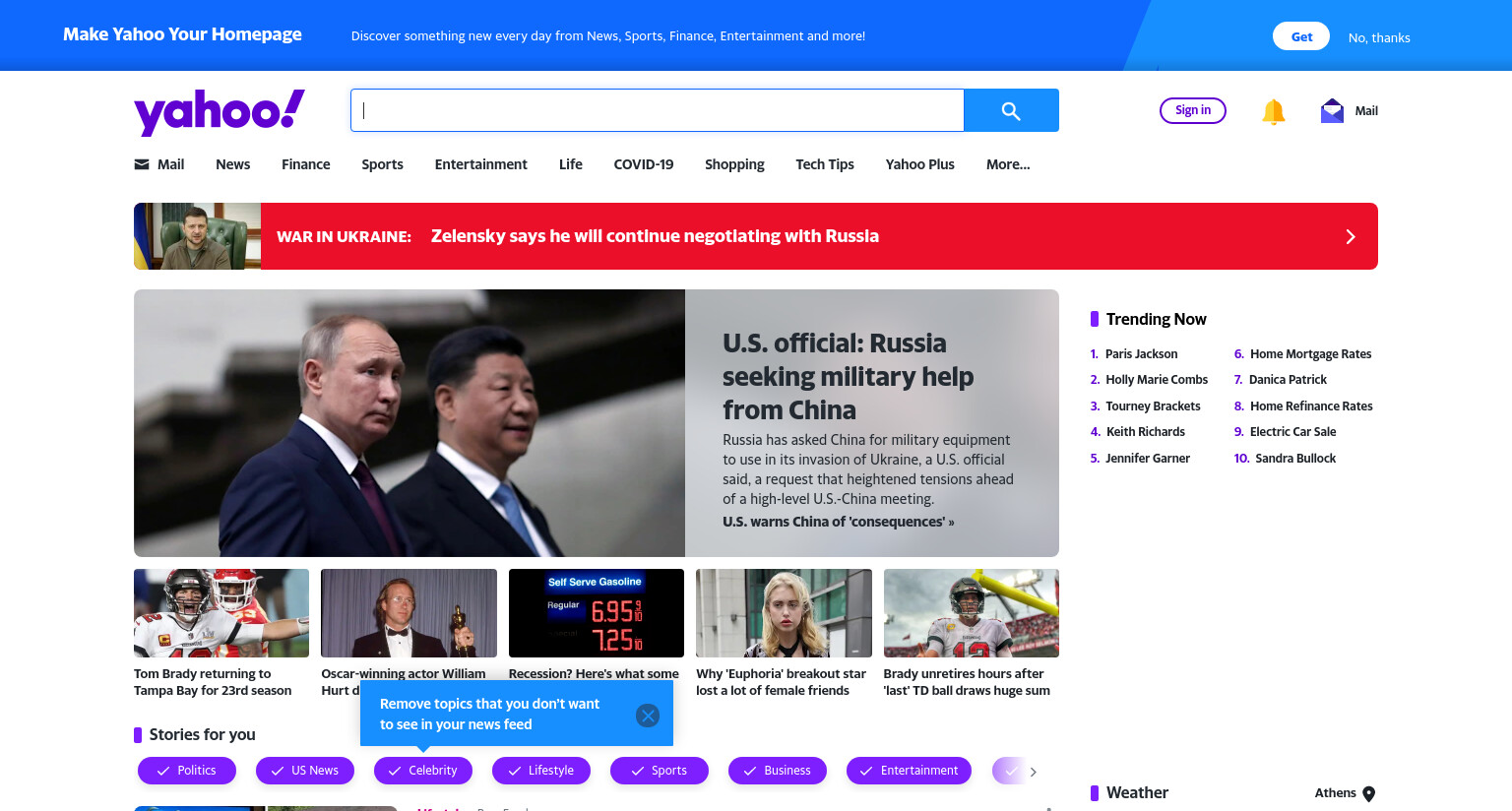Open Euphoria breakout star story thumbnail
Viewport: 1512px width, 811px height.
(x=784, y=613)
